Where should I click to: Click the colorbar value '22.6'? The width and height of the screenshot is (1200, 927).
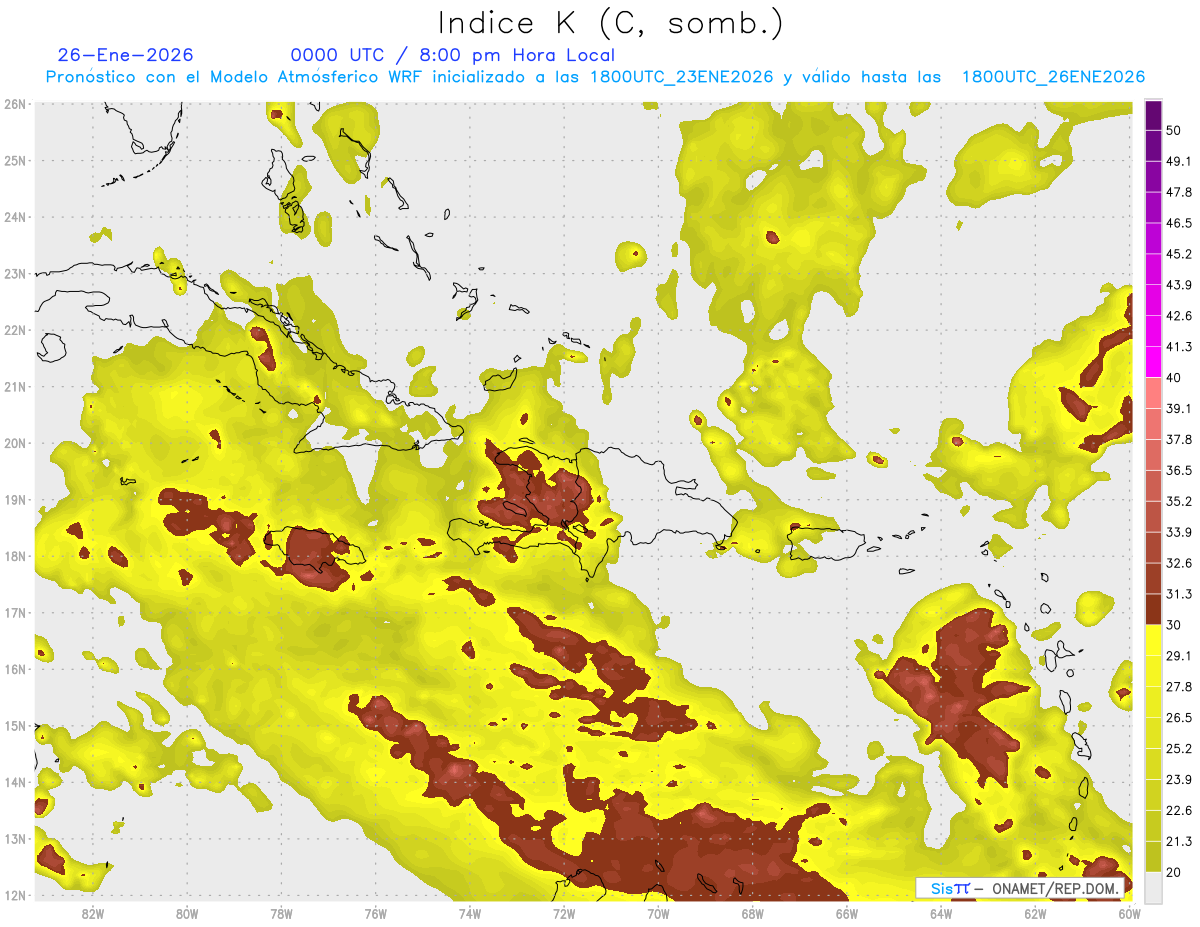click(x=1178, y=811)
